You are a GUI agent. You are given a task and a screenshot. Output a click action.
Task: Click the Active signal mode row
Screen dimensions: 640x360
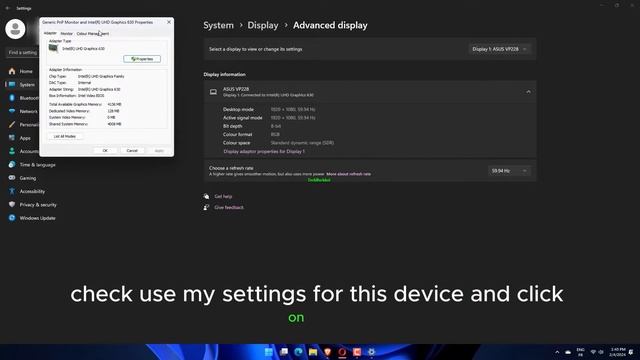tap(269, 118)
